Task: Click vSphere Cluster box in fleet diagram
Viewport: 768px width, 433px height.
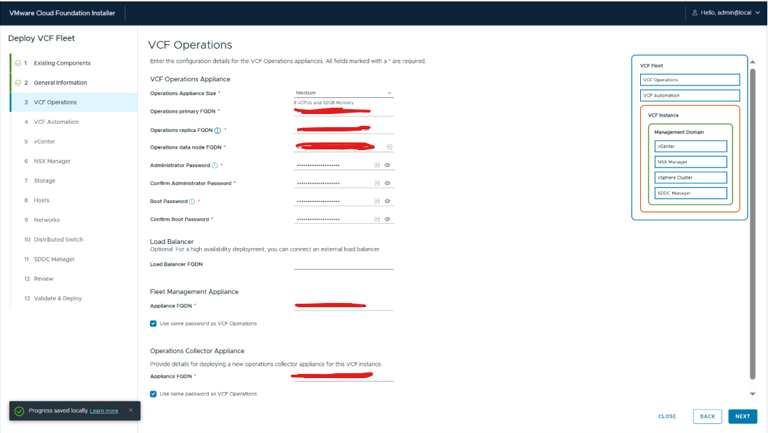Action: pyautogui.click(x=691, y=178)
